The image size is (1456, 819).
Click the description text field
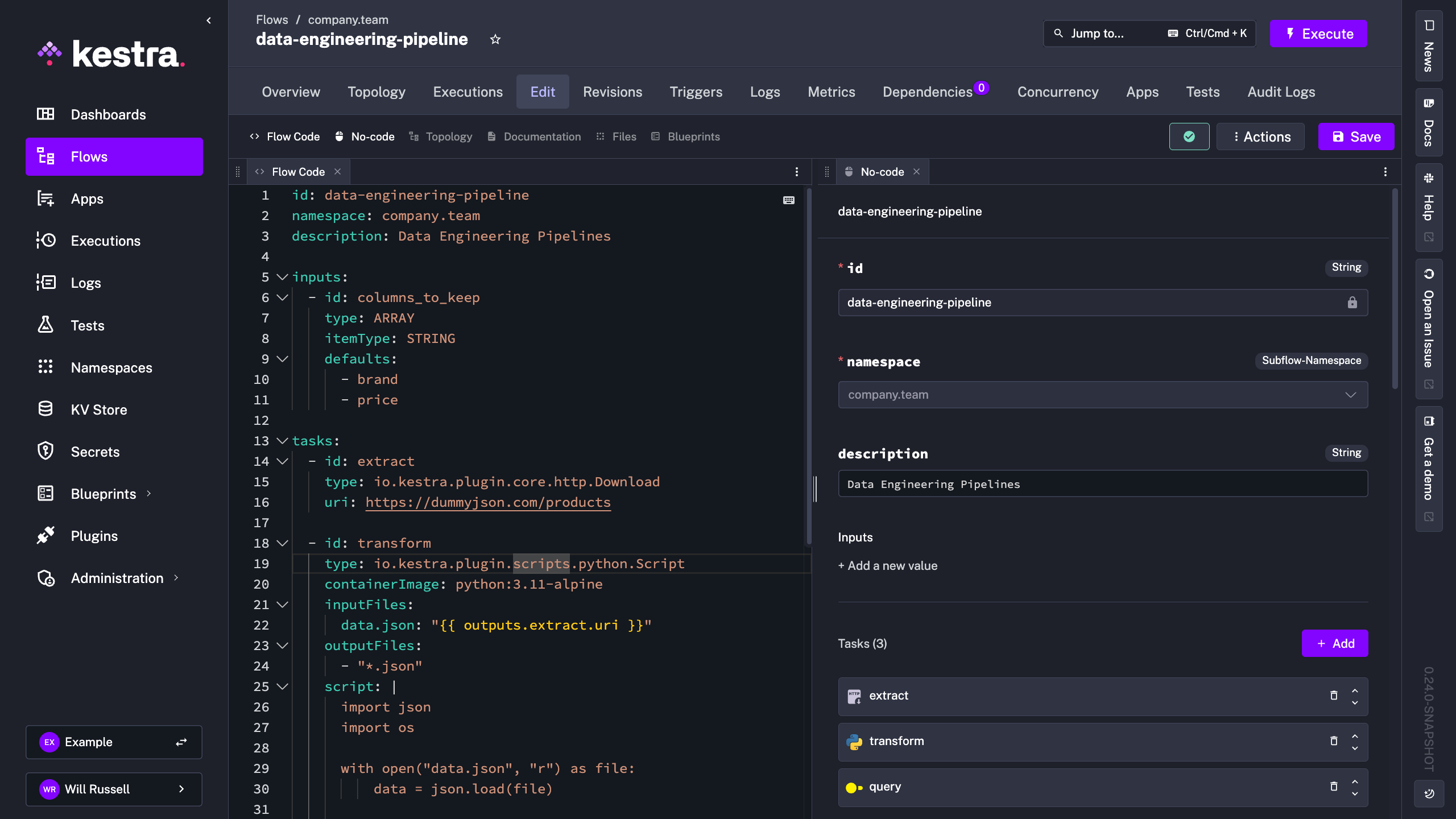[x=1102, y=484]
